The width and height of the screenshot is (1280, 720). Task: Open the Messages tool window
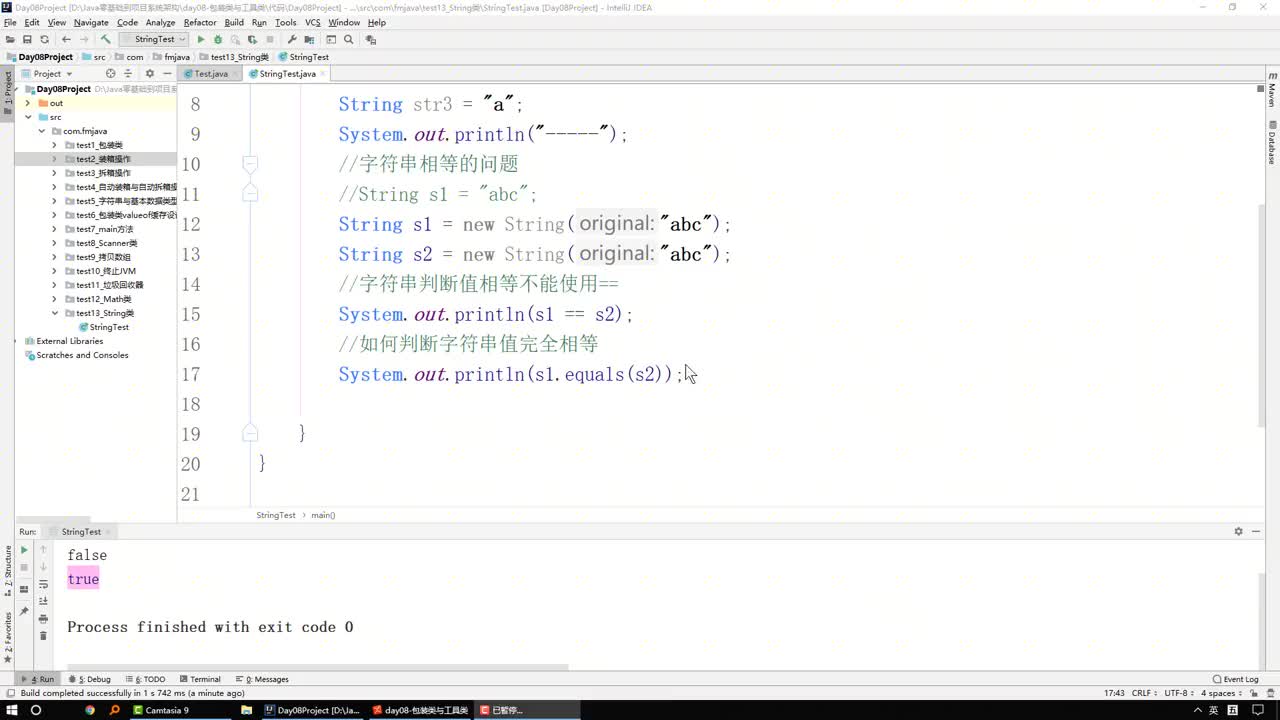[262, 679]
